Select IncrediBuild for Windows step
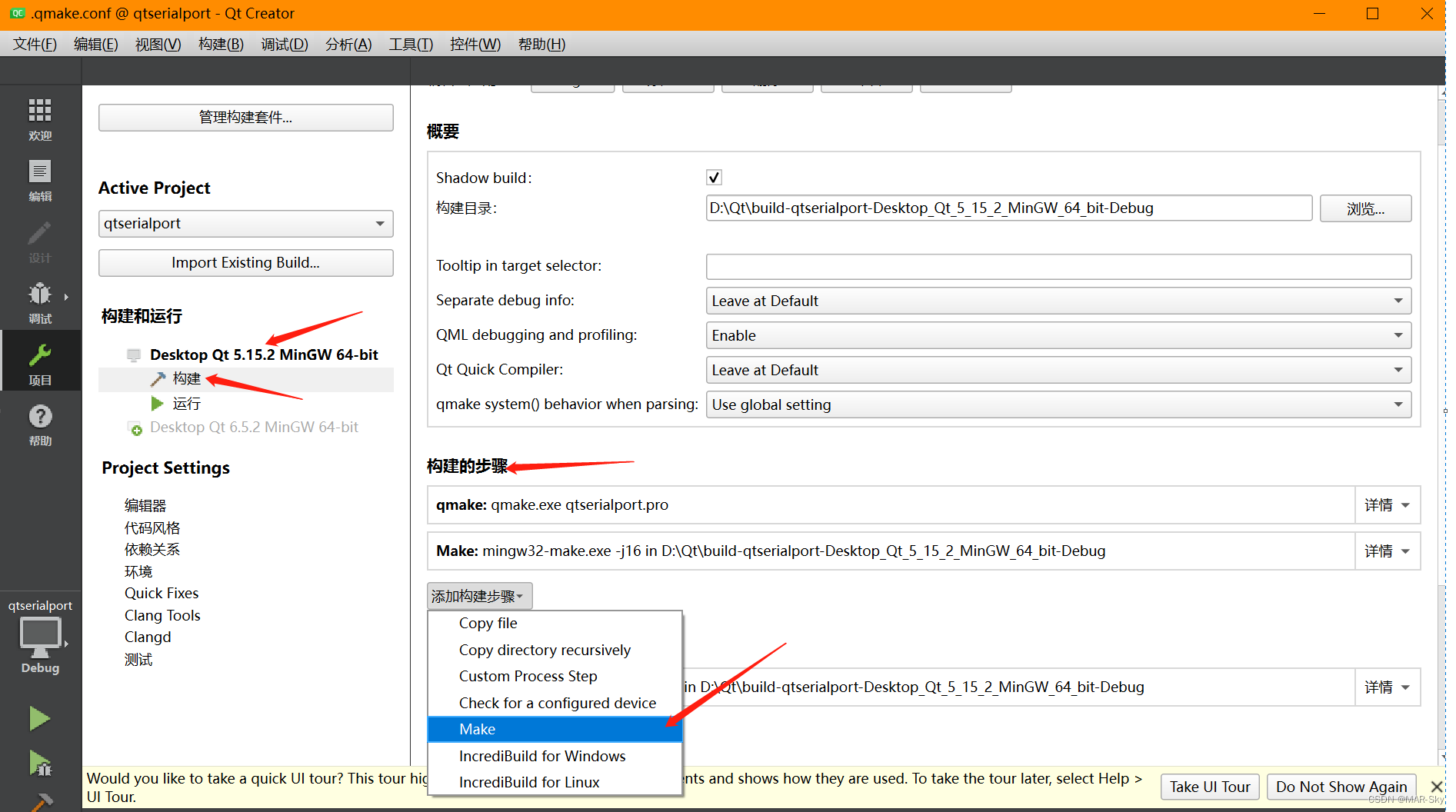 tap(555, 757)
